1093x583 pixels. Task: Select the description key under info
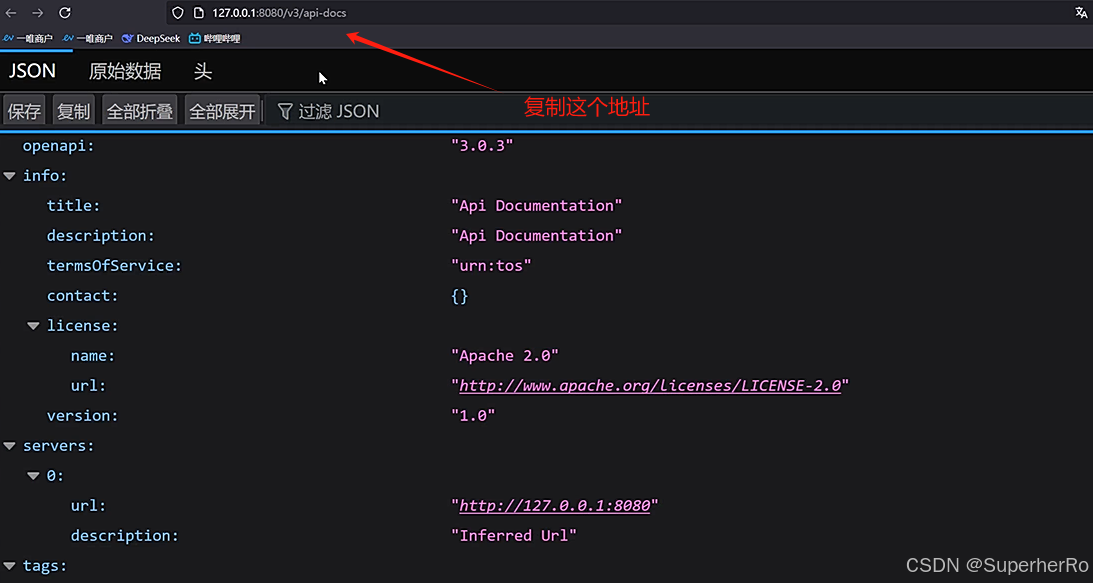point(100,236)
